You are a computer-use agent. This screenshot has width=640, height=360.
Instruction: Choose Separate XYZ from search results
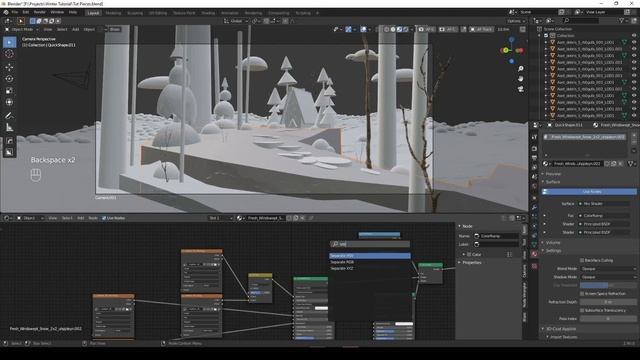pyautogui.click(x=370, y=269)
